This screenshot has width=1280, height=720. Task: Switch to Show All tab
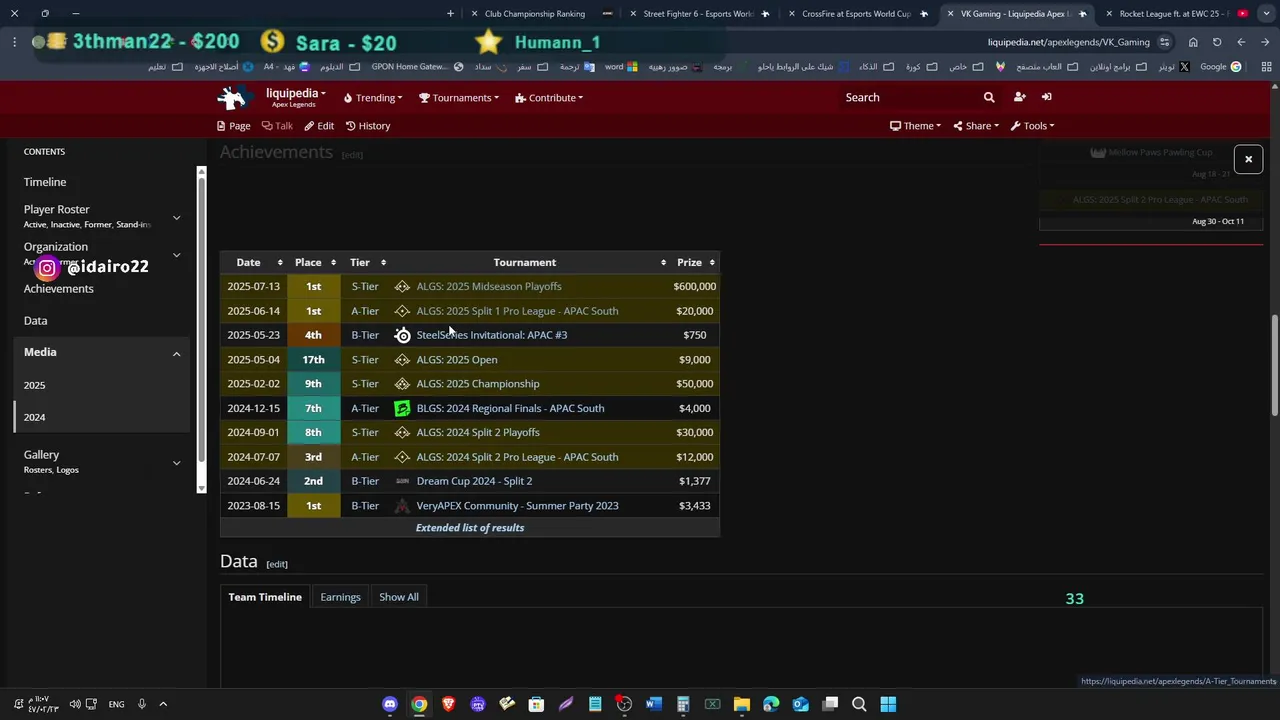tap(399, 597)
